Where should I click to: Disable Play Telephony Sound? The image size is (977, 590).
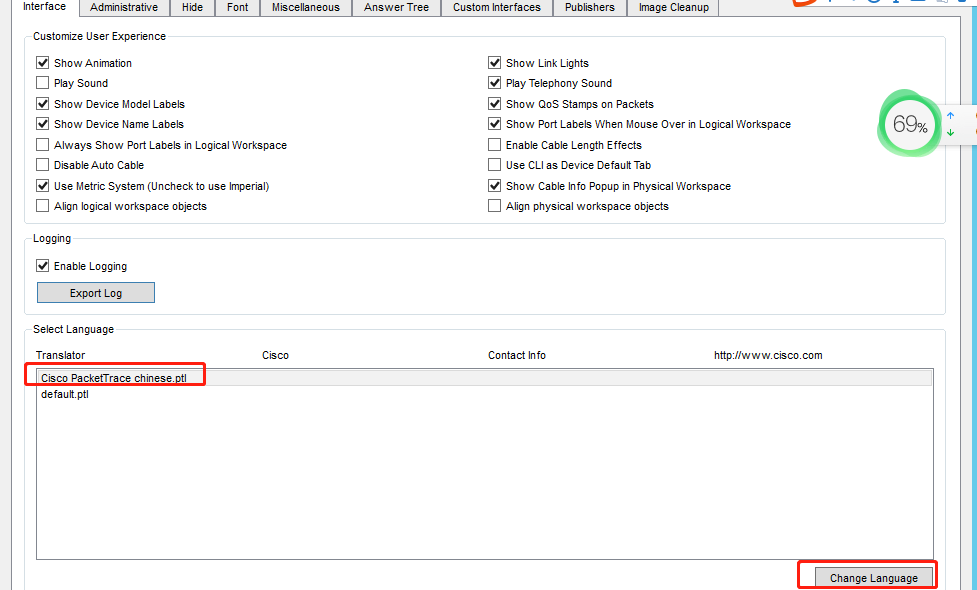pyautogui.click(x=494, y=83)
